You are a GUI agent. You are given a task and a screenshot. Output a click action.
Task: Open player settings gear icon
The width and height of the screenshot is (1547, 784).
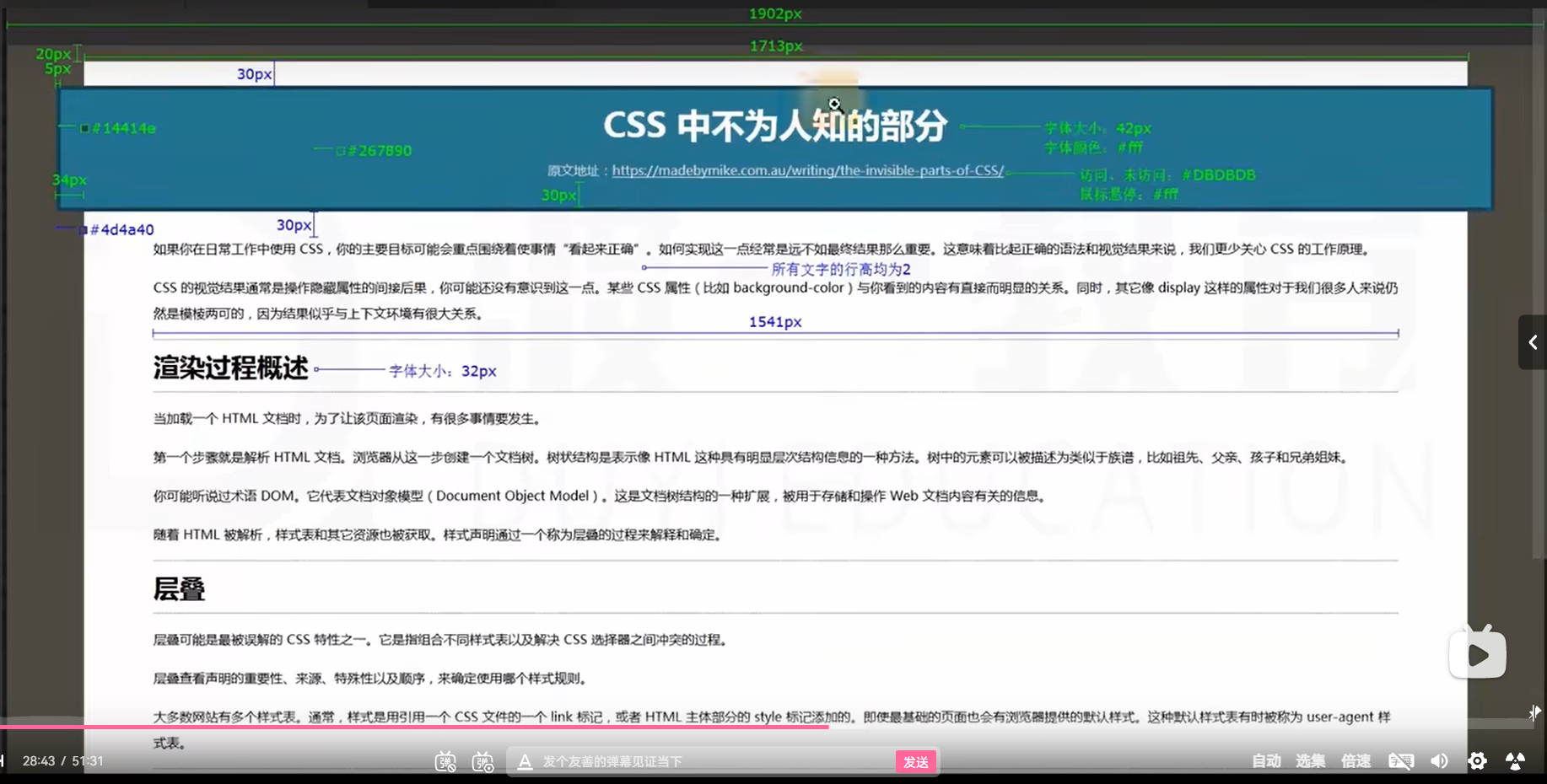pyautogui.click(x=1477, y=761)
